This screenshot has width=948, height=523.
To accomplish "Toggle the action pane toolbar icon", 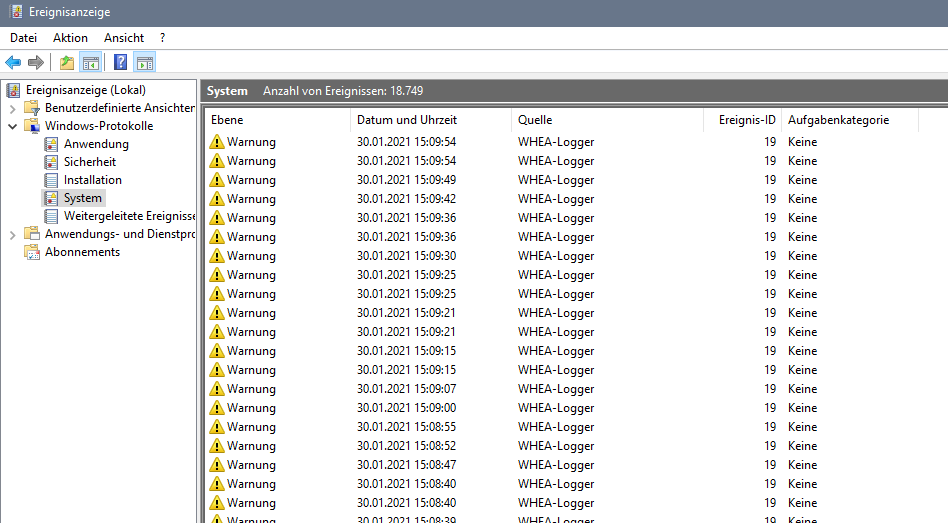I will (x=145, y=62).
